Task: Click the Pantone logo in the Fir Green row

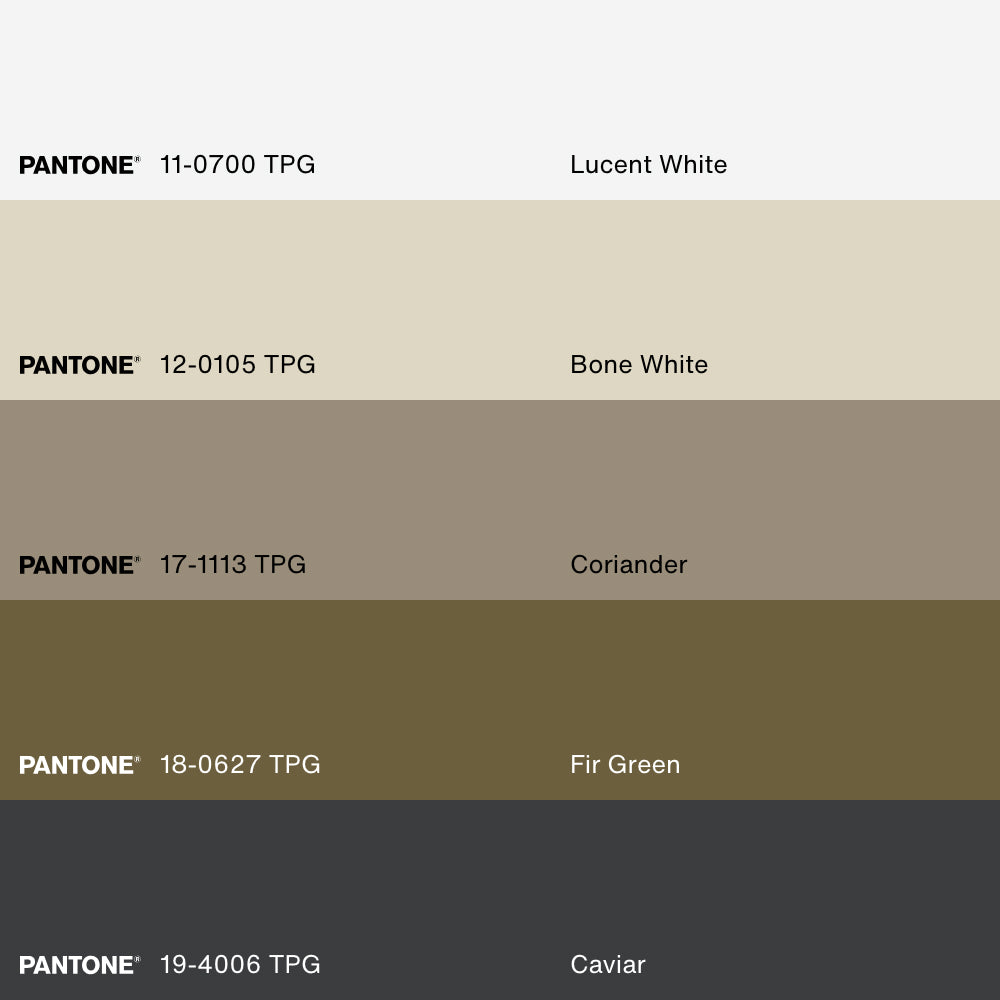Action: 79,765
